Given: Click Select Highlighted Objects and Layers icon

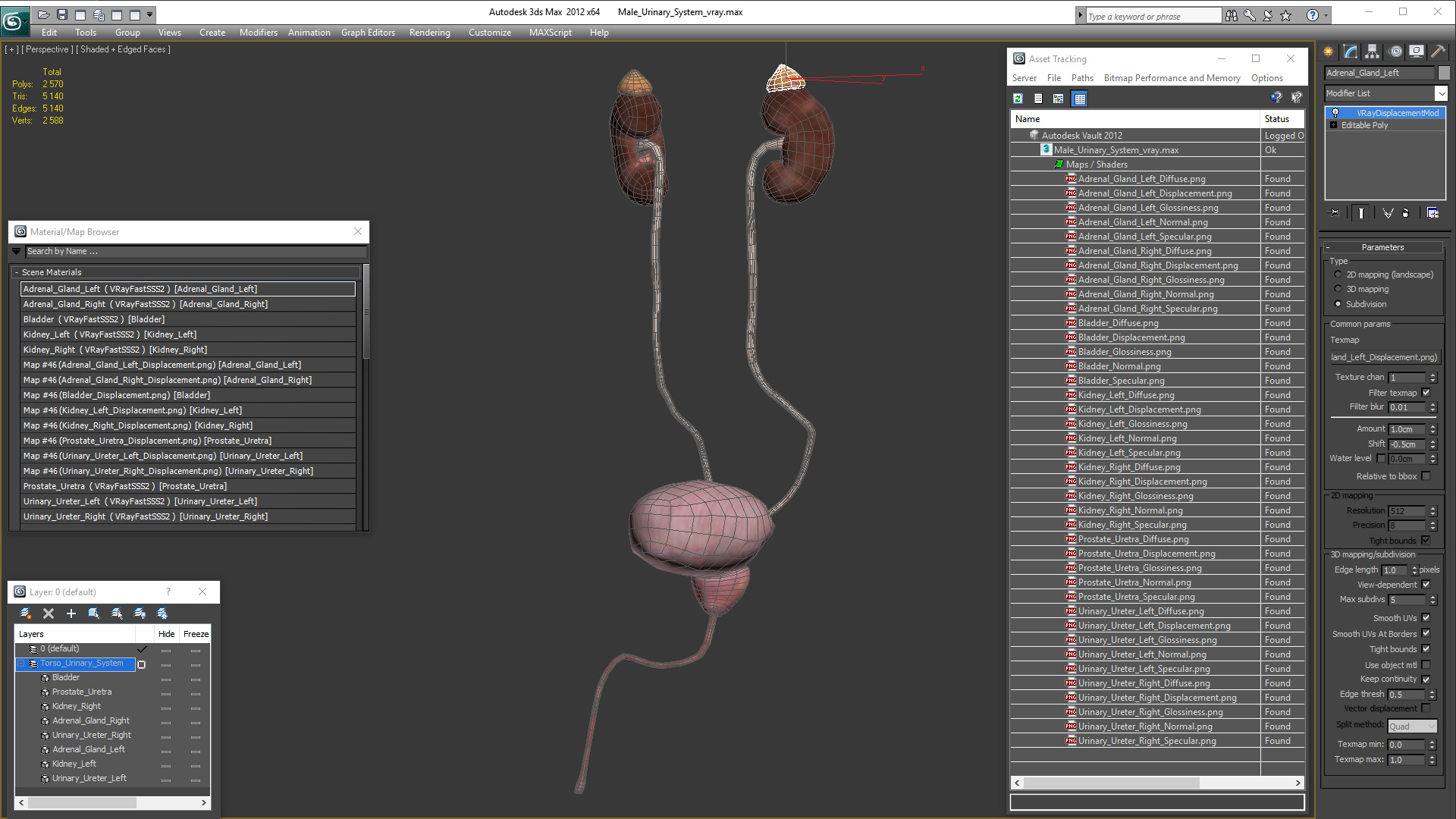Looking at the screenshot, I should click(94, 613).
